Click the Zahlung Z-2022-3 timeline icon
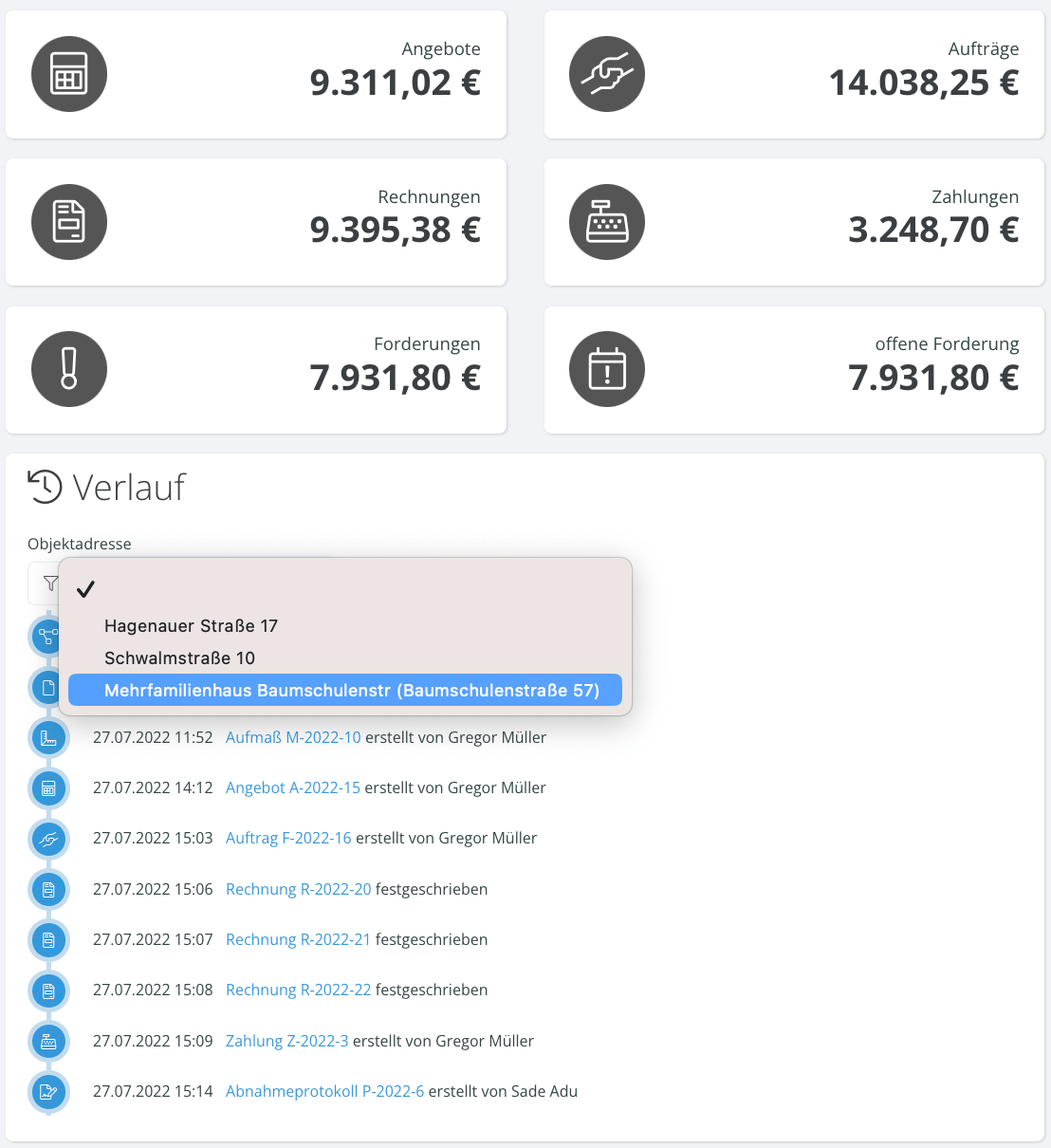 click(x=48, y=1041)
